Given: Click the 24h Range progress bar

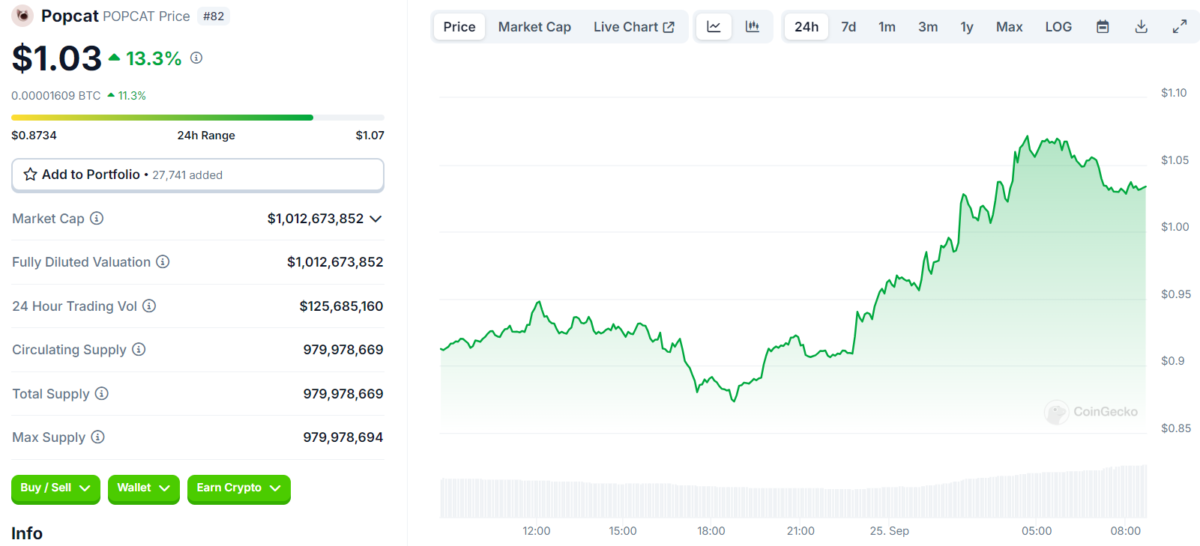Looking at the screenshot, I should click(x=198, y=117).
